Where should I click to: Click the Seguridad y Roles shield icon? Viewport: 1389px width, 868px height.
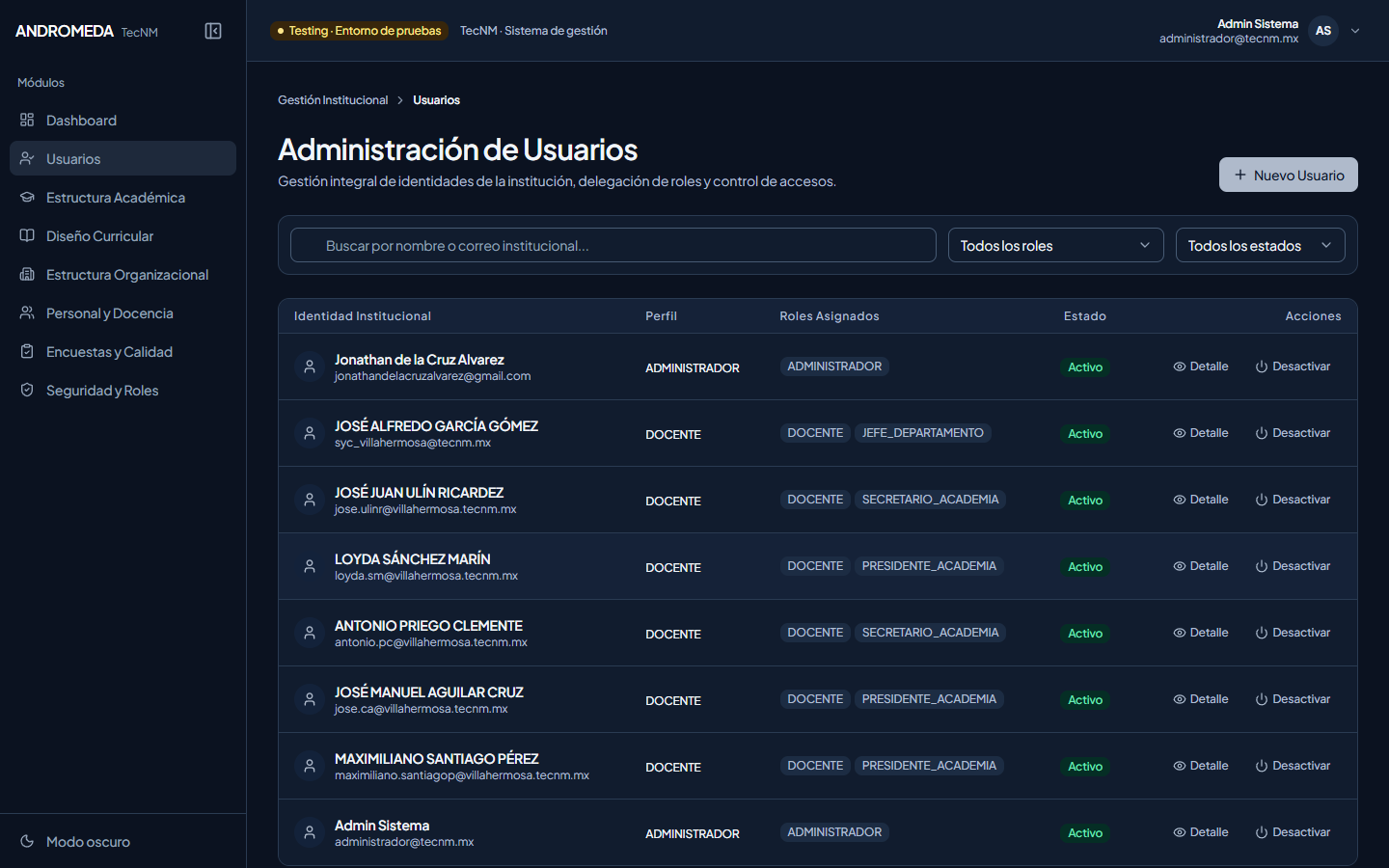point(27,390)
